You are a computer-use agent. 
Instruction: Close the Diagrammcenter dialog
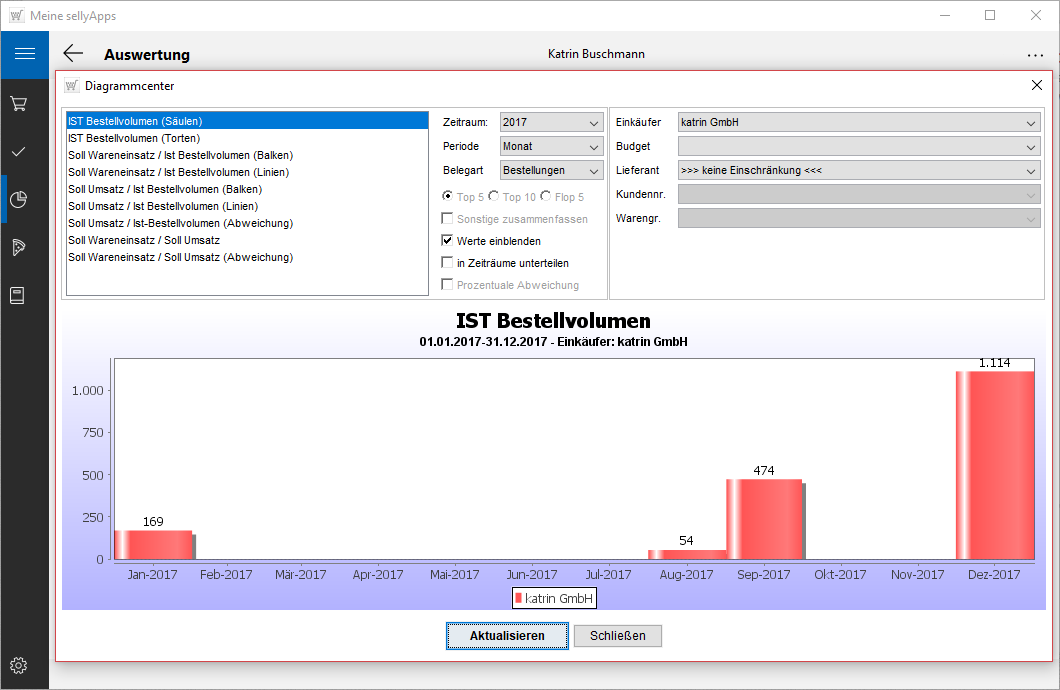click(x=1037, y=86)
